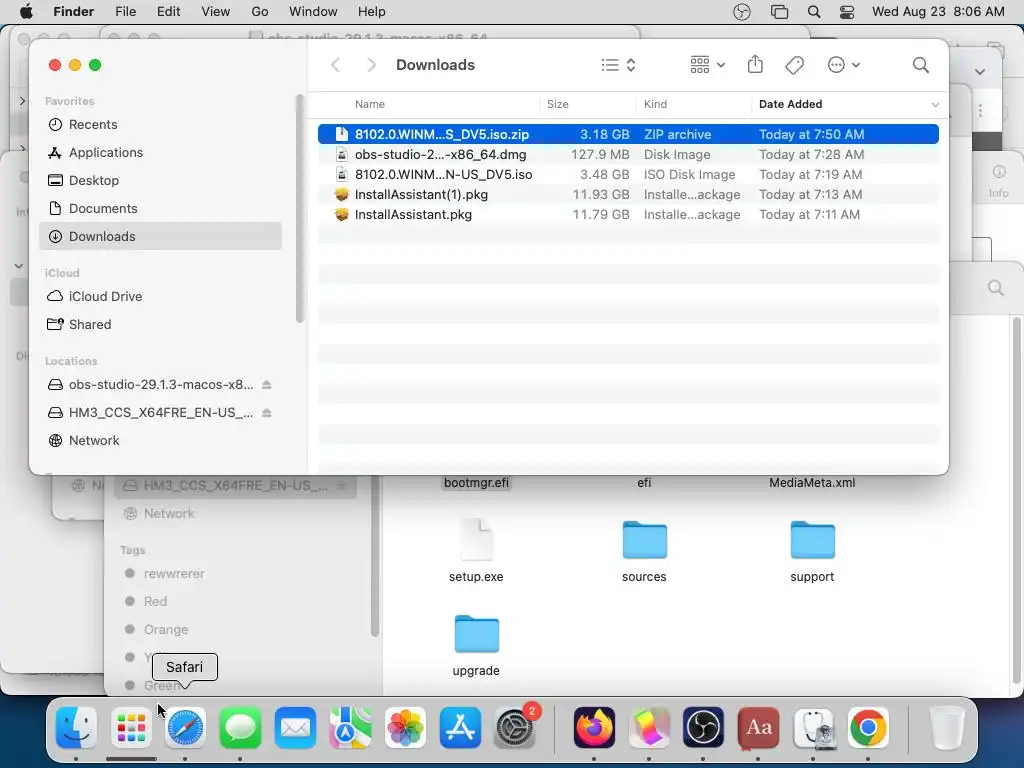The image size is (1024, 768).
Task: Select Downloads in the sidebar
Action: [160, 236]
